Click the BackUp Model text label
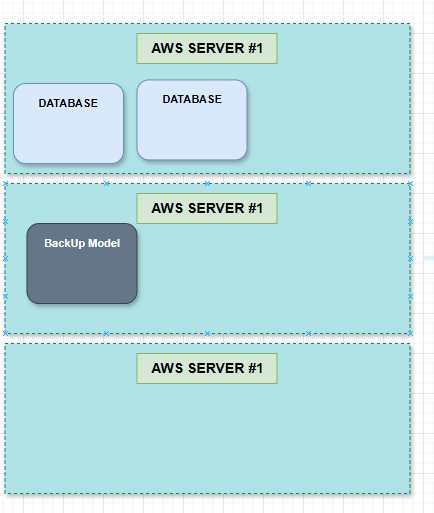Screen dimensions: 434x513 (x=82, y=243)
